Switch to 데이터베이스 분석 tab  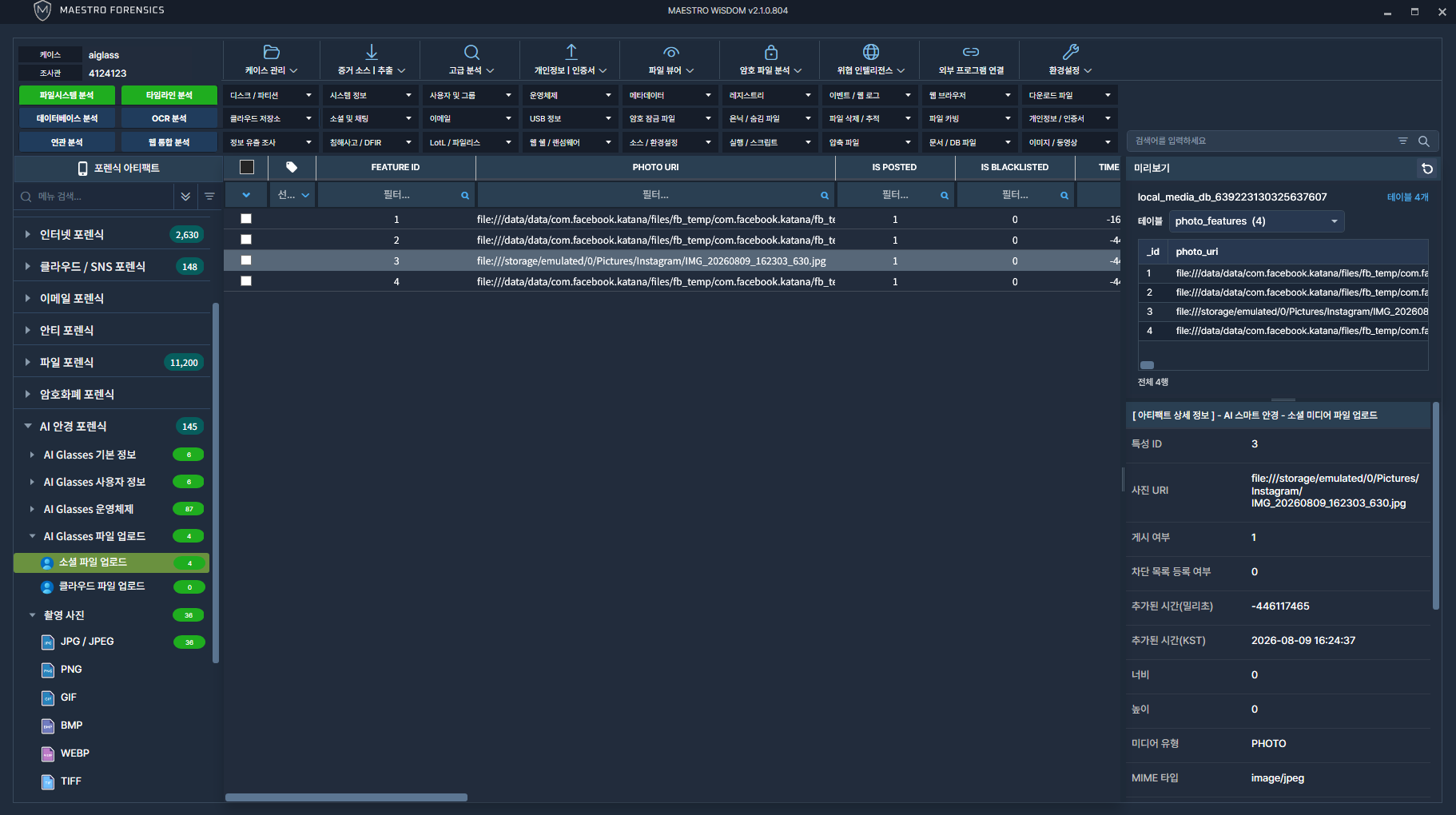pos(67,118)
